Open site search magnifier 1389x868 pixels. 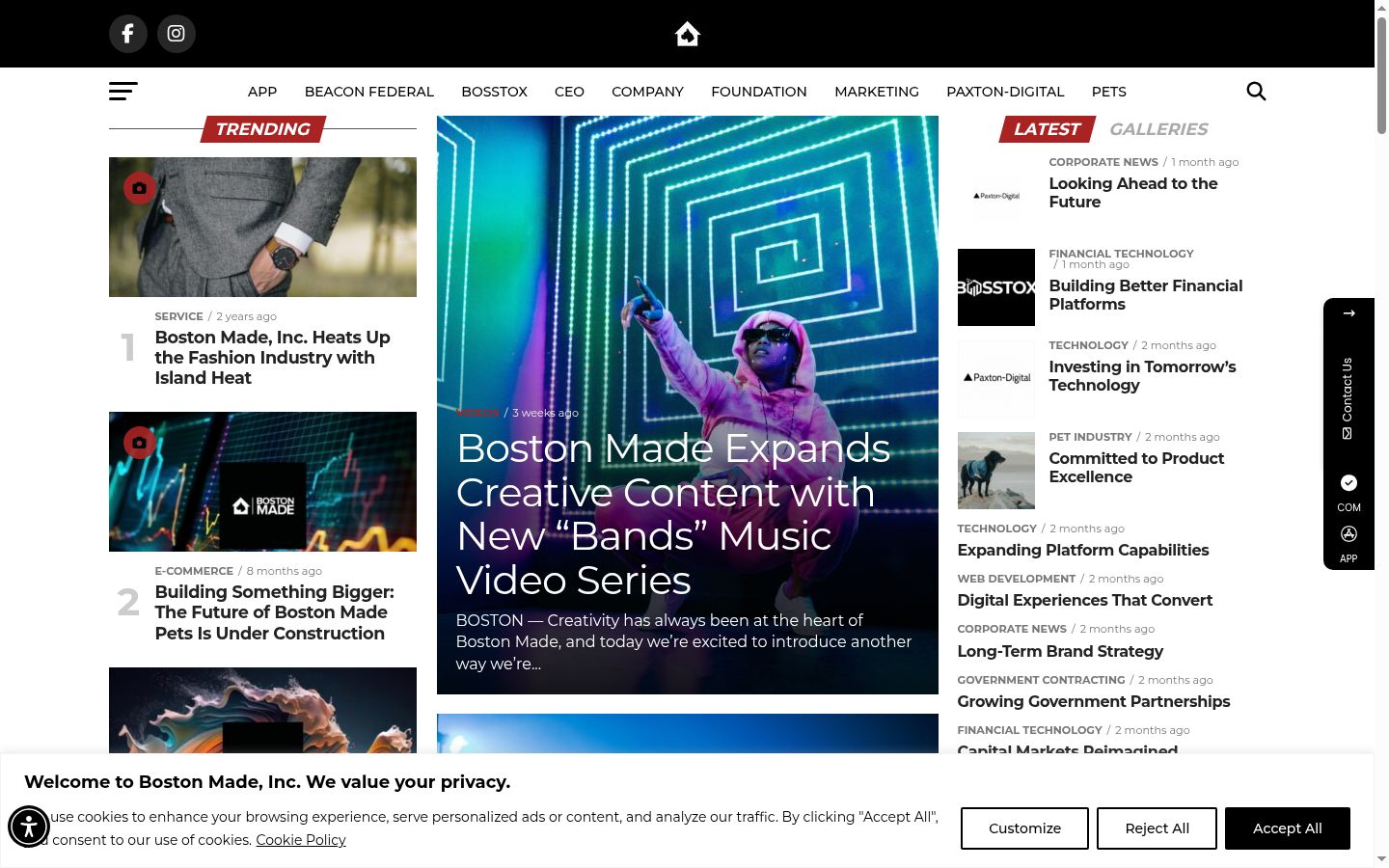1256,91
